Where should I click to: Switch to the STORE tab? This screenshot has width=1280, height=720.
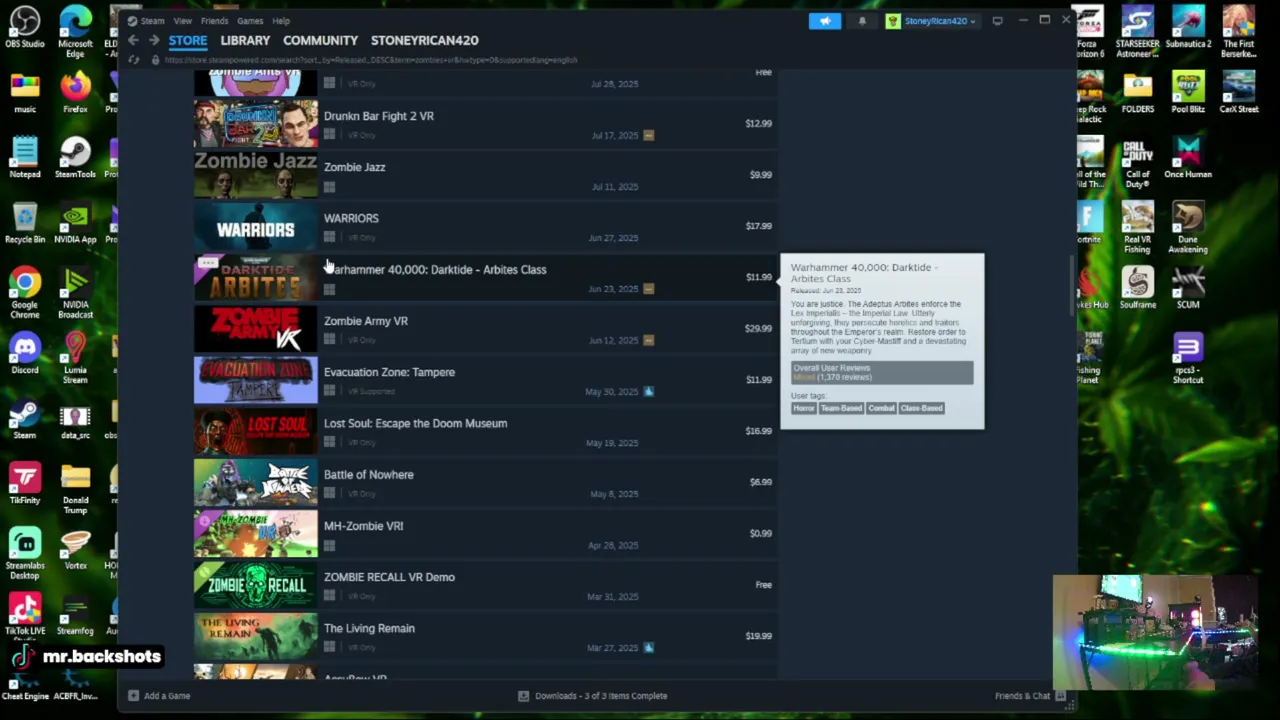click(188, 40)
